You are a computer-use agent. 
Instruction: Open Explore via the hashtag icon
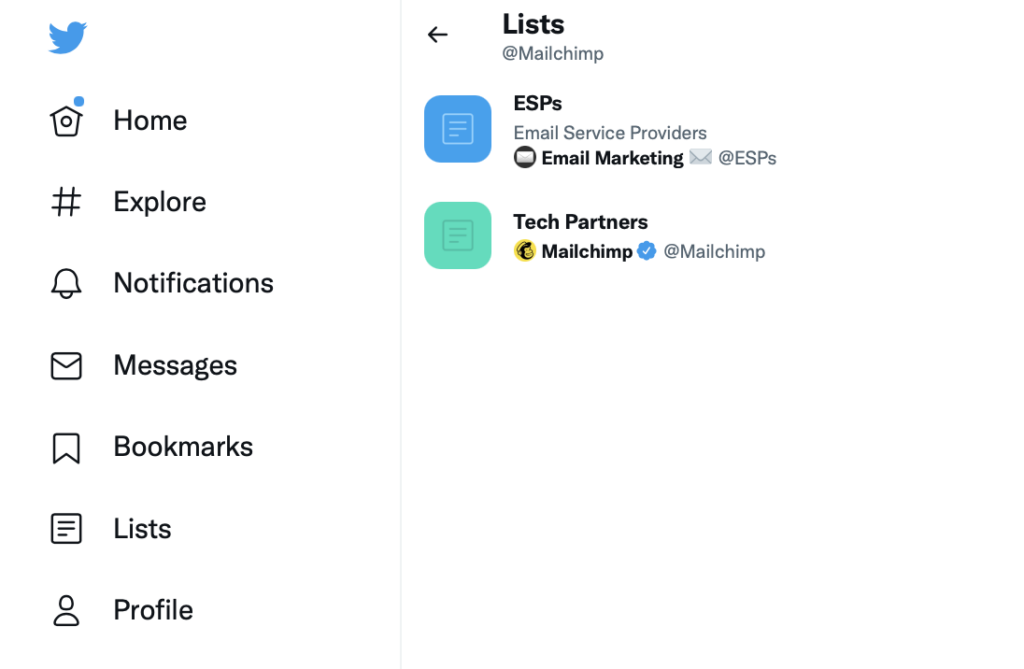click(x=66, y=201)
